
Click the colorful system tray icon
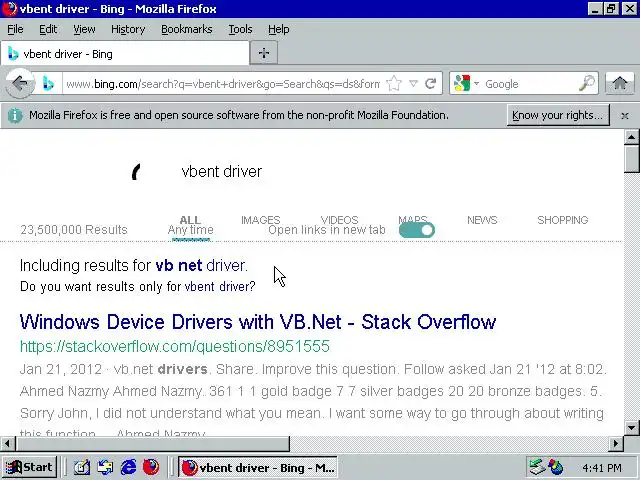pos(555,467)
